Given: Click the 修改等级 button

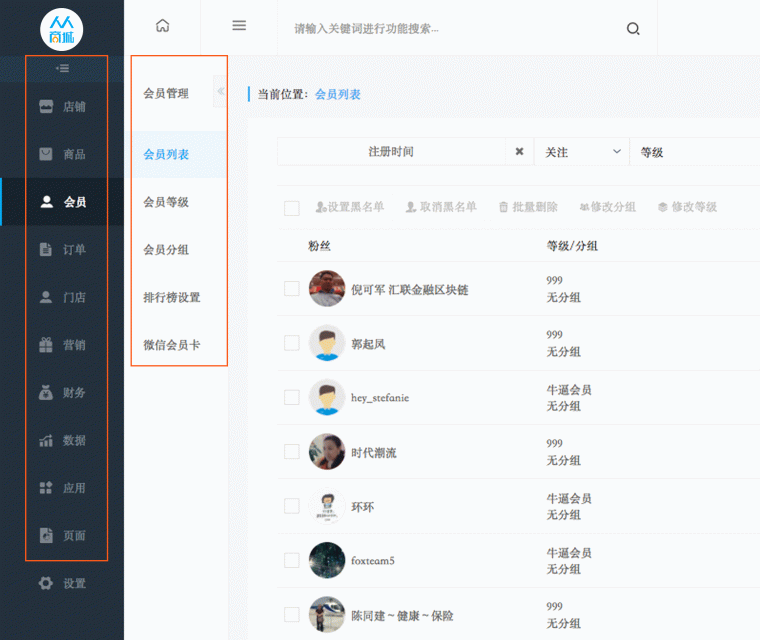Looking at the screenshot, I should (x=687, y=207).
